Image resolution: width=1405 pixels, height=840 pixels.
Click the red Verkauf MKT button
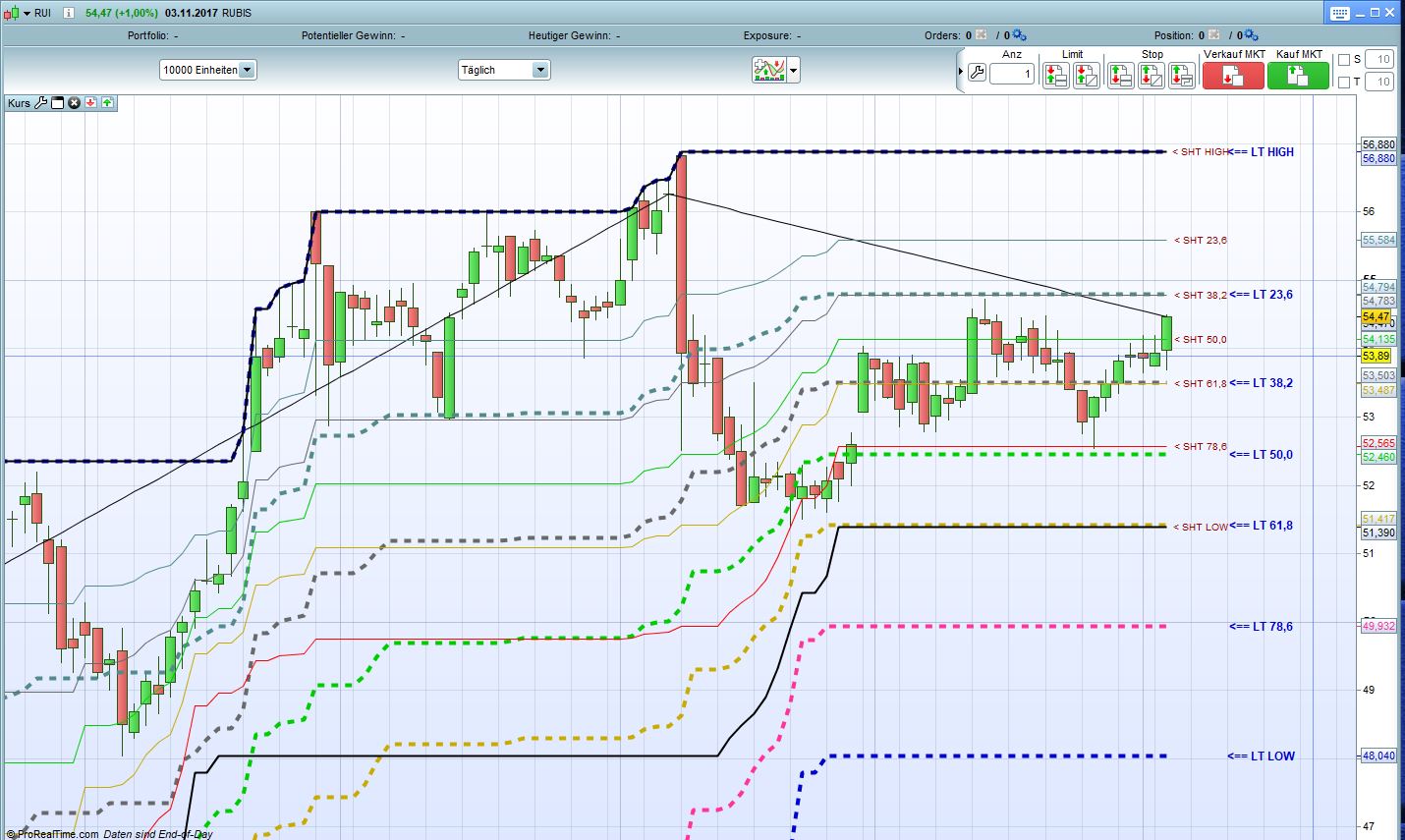coord(1233,75)
